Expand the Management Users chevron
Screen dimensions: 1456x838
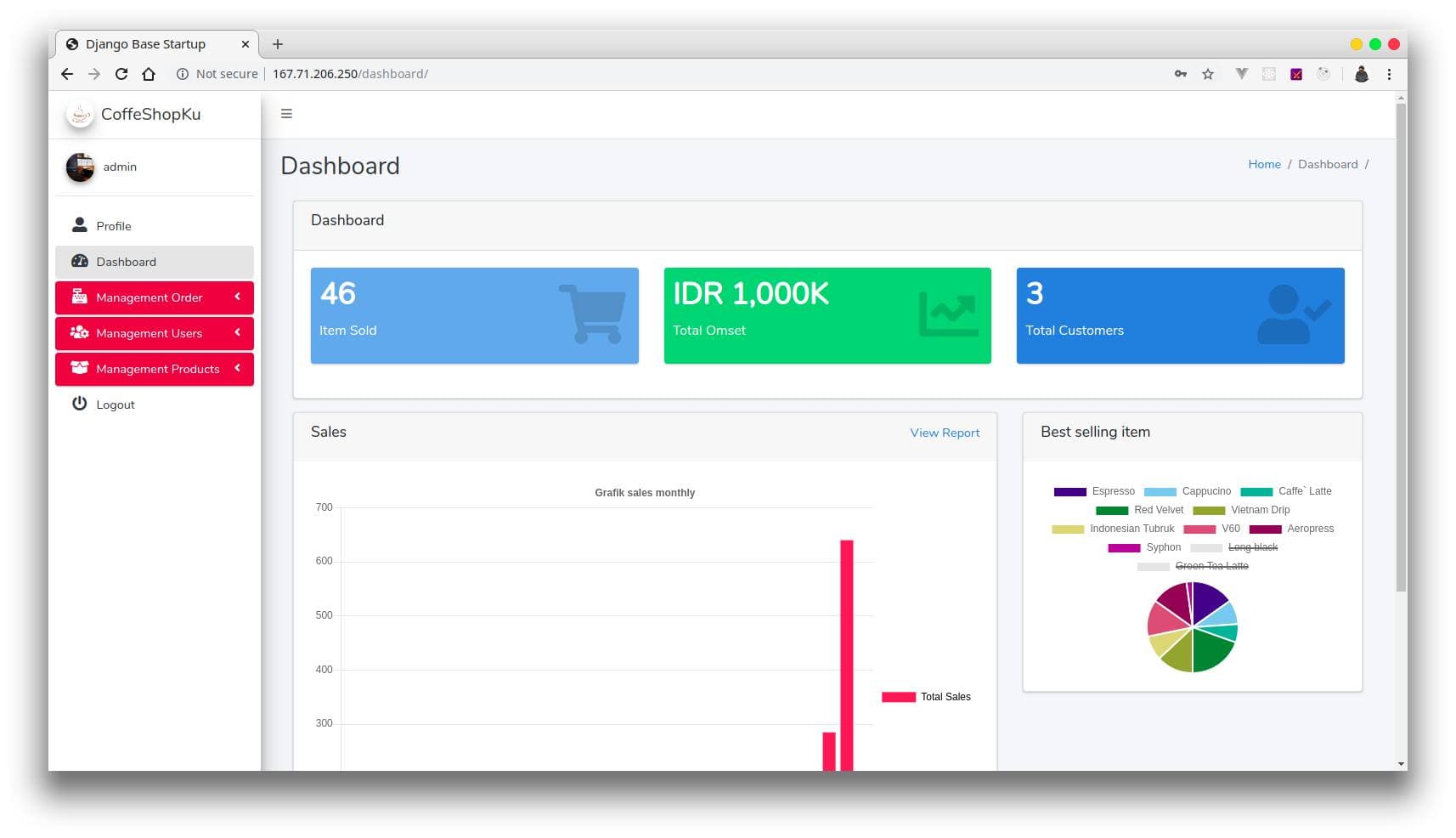(x=238, y=332)
